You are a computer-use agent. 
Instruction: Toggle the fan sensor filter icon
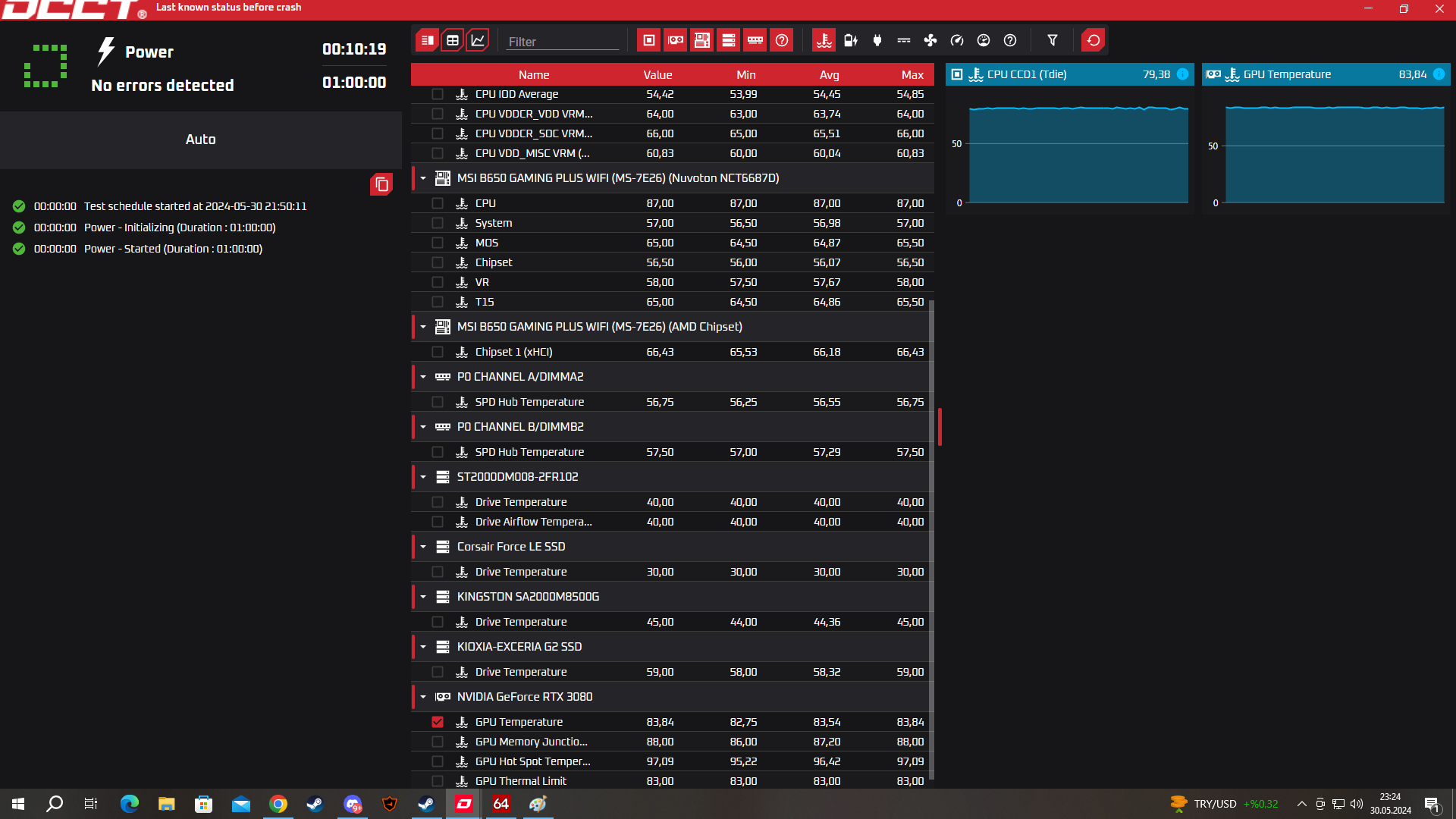tap(930, 40)
